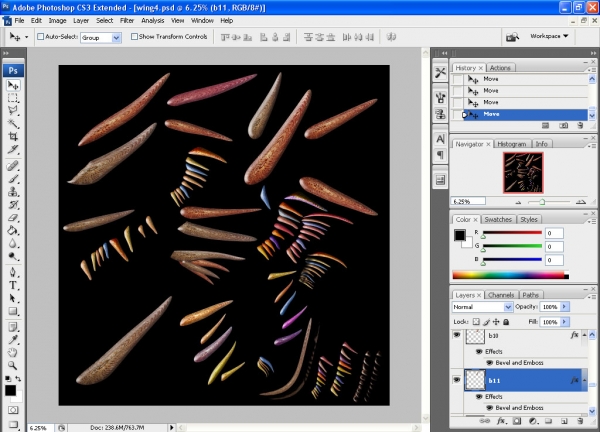
Task: Expand the collapsed toolbox arrows
Action: tap(6, 53)
